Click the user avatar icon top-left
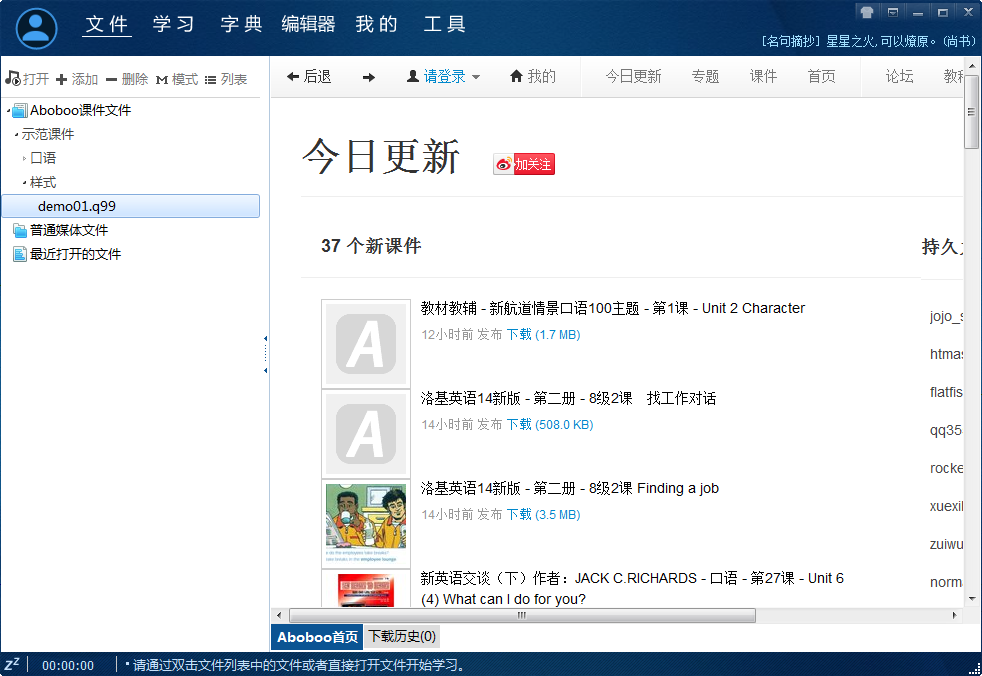Viewport: 982px width, 676px height. tap(35, 27)
